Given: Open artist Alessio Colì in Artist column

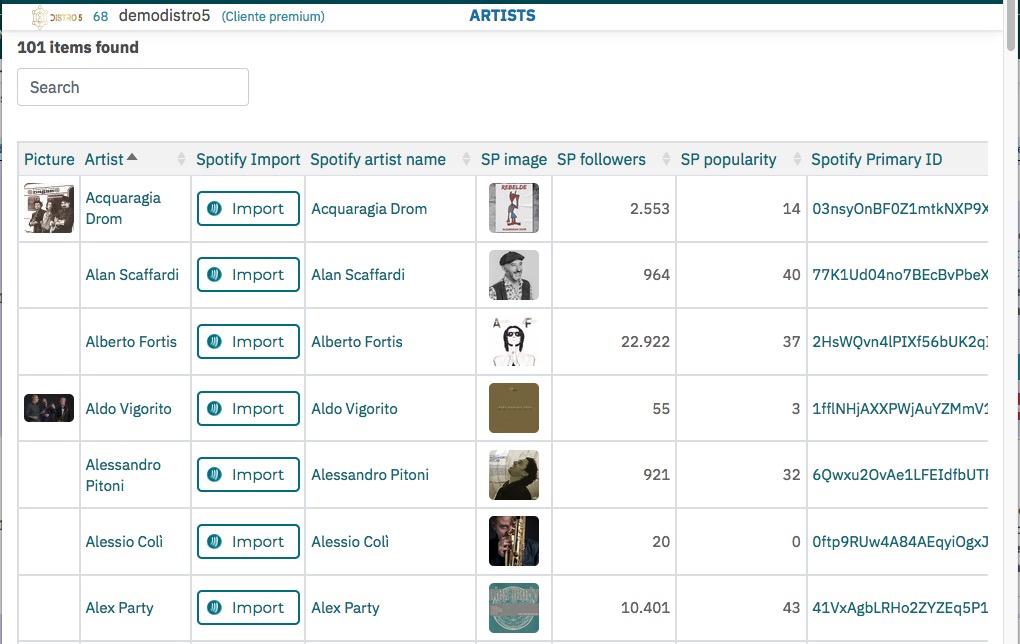Looking at the screenshot, I should (124, 541).
